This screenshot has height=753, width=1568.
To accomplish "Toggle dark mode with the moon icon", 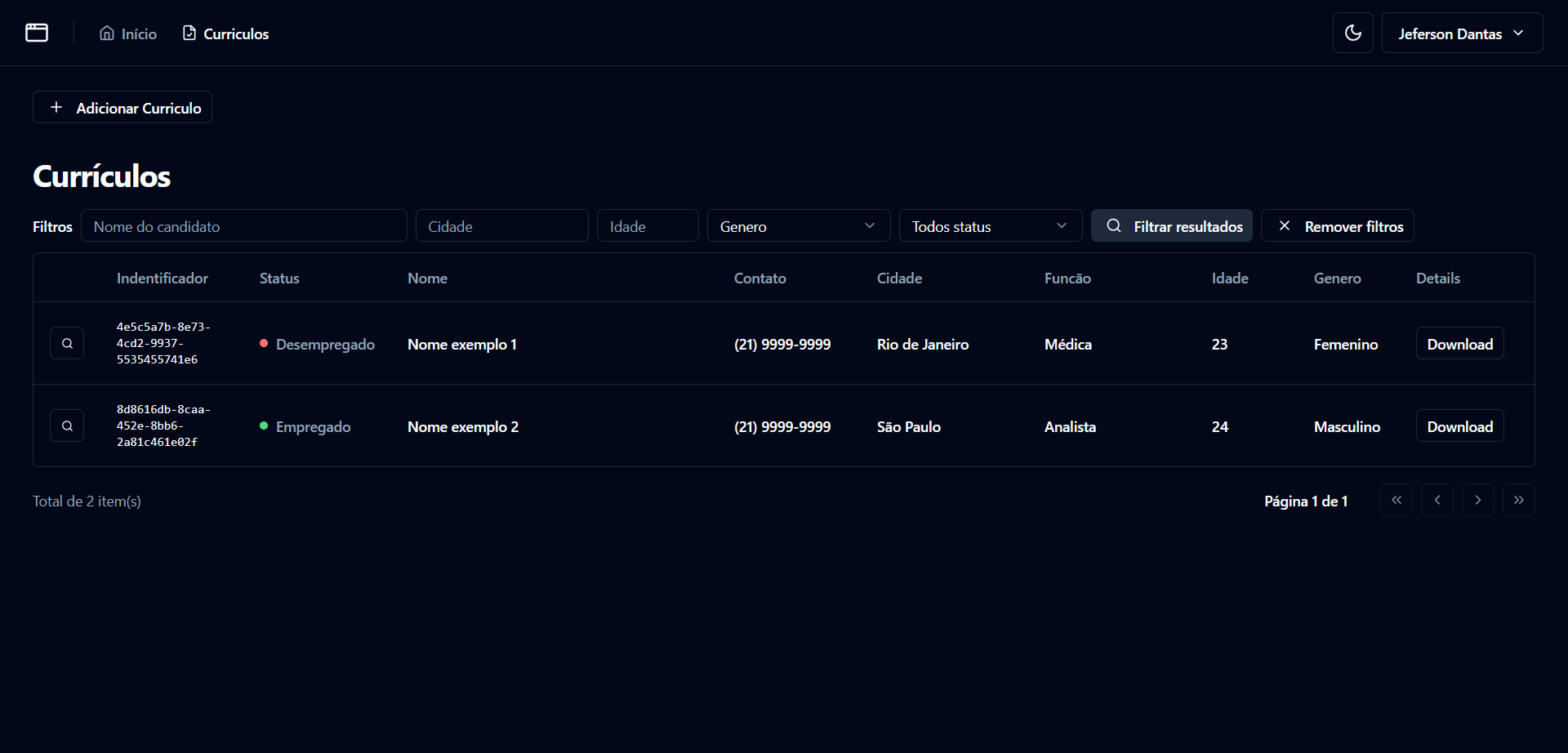I will click(x=1352, y=33).
